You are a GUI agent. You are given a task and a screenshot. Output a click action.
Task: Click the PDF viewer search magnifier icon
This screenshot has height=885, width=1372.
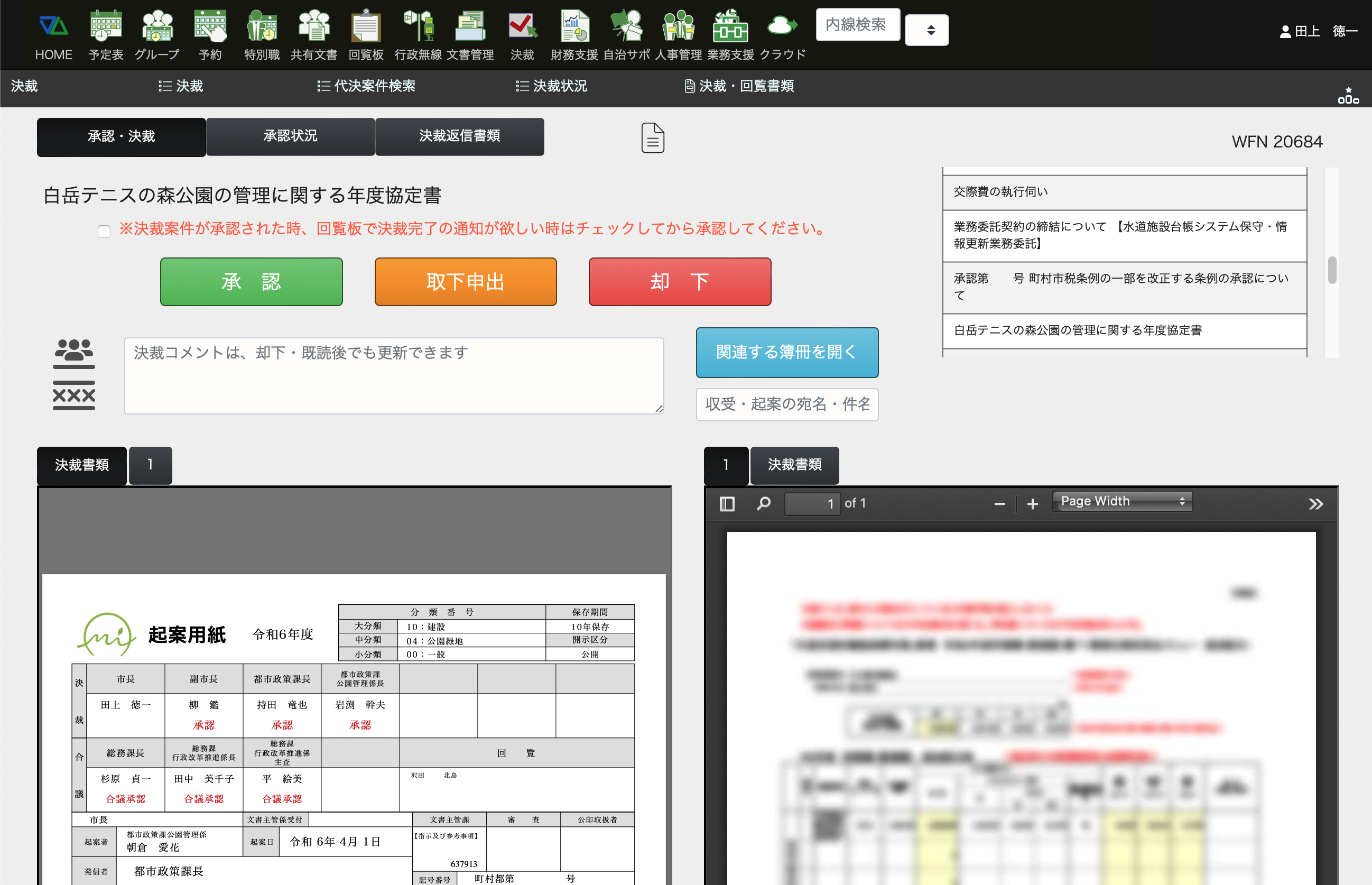click(764, 504)
